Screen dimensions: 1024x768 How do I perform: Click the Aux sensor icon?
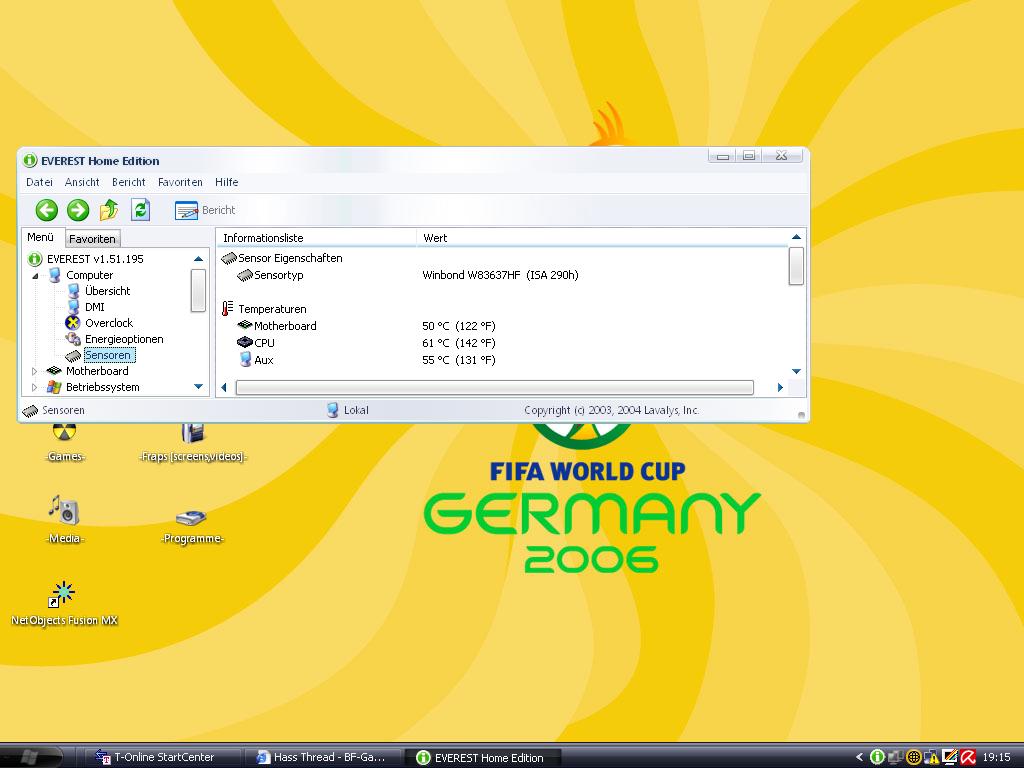[246, 359]
